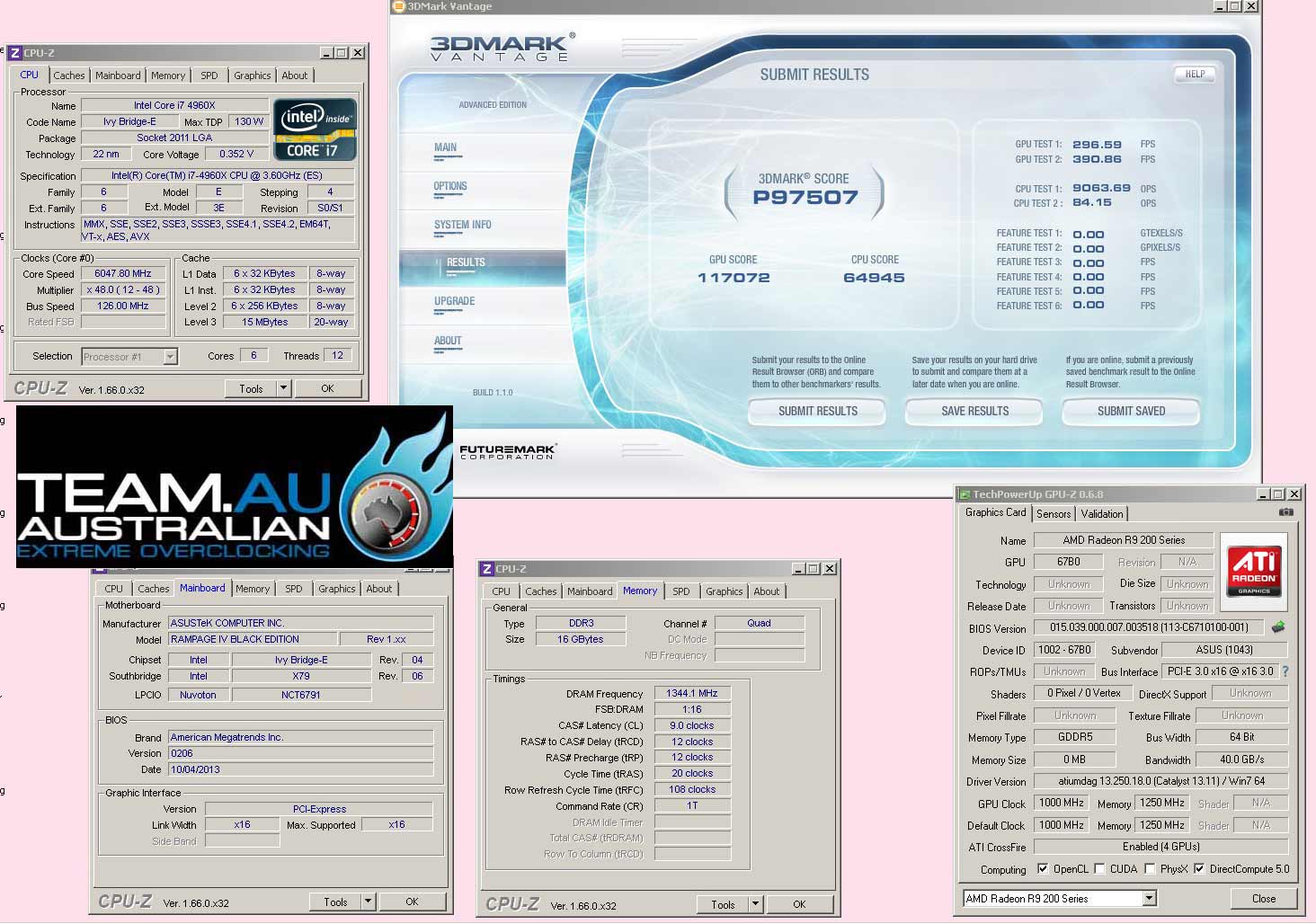Click the Rampage IV Black Edition model field
1316x924 pixels.
tap(253, 639)
